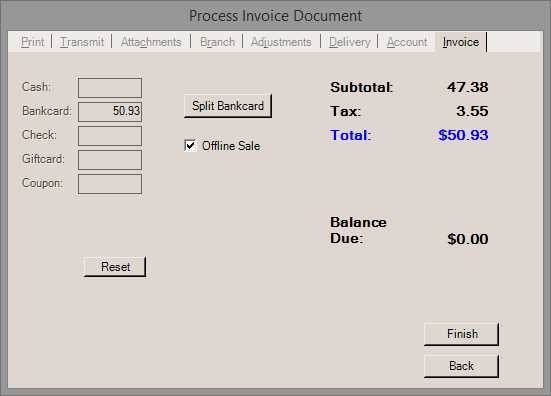Switch to the Print tab
551x396 pixels.
tap(32, 42)
